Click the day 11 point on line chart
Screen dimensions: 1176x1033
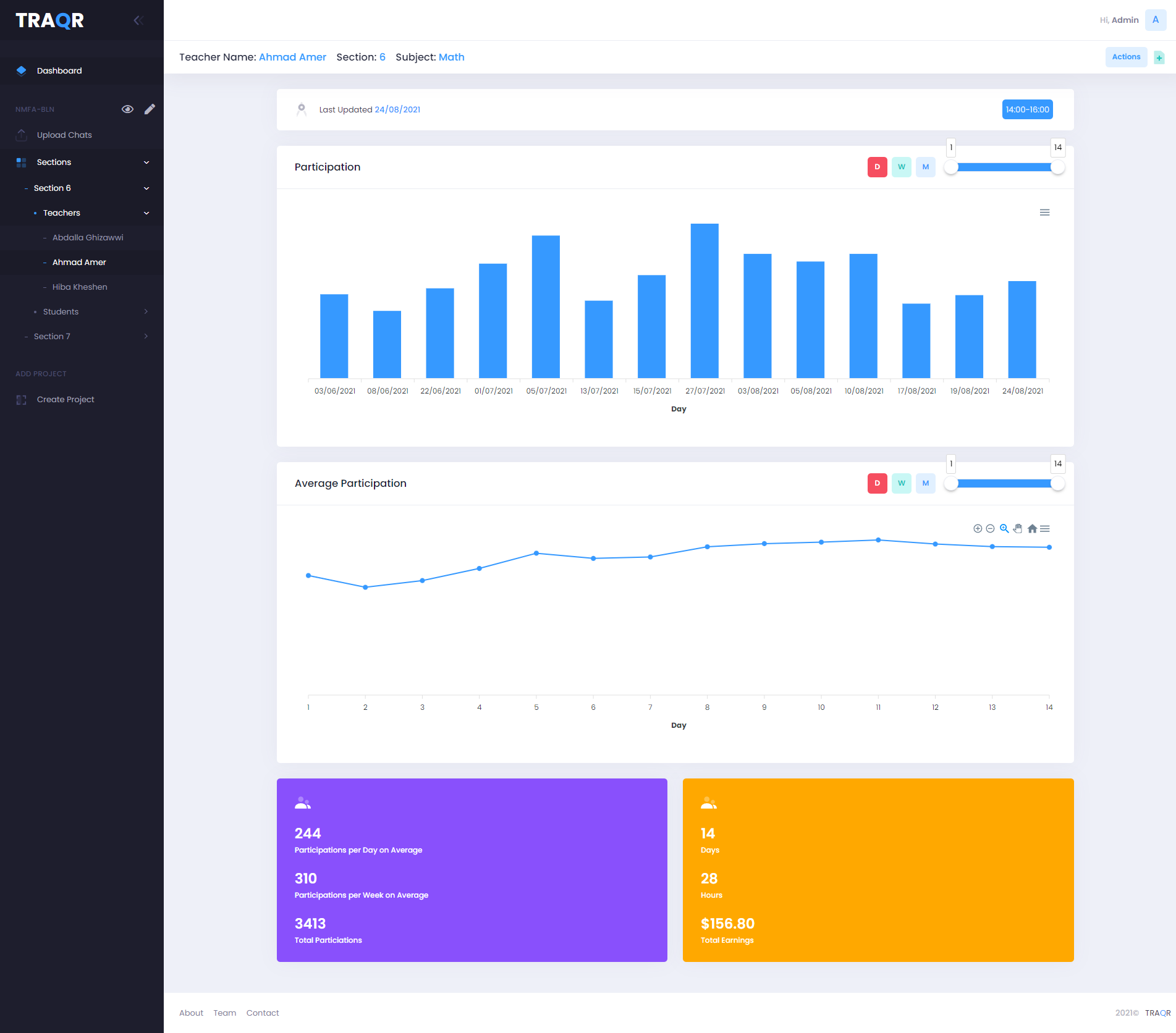coord(878,540)
